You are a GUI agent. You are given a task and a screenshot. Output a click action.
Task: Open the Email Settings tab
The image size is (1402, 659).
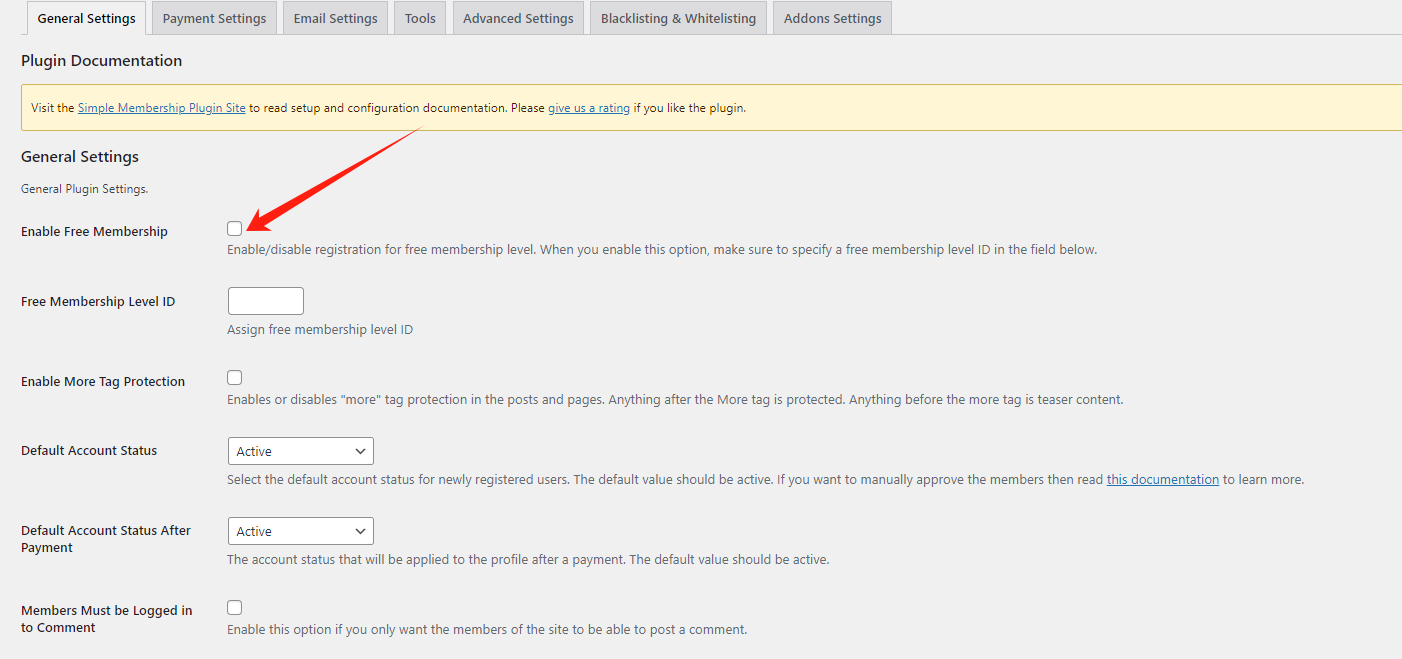coord(335,18)
